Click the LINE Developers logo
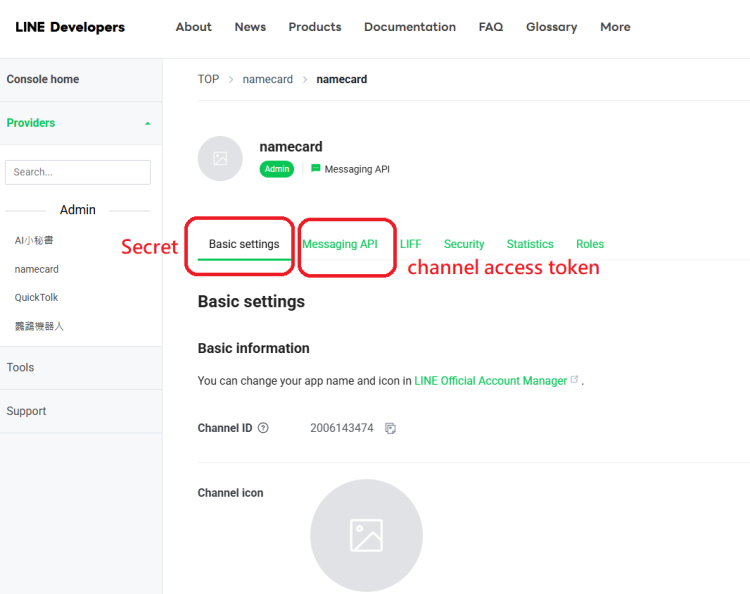Image resolution: width=750 pixels, height=594 pixels. 70,27
